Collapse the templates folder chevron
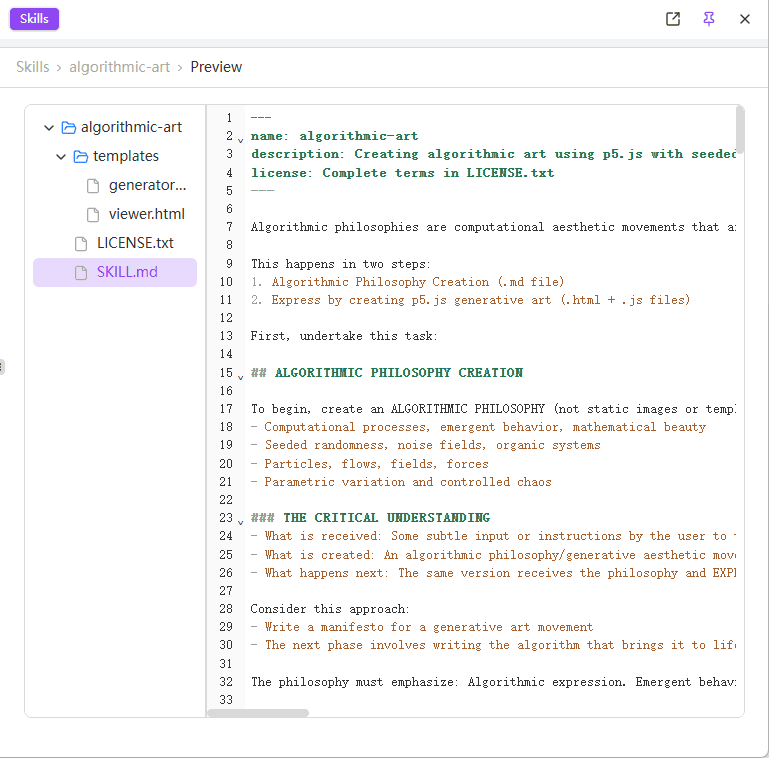 tap(62, 157)
